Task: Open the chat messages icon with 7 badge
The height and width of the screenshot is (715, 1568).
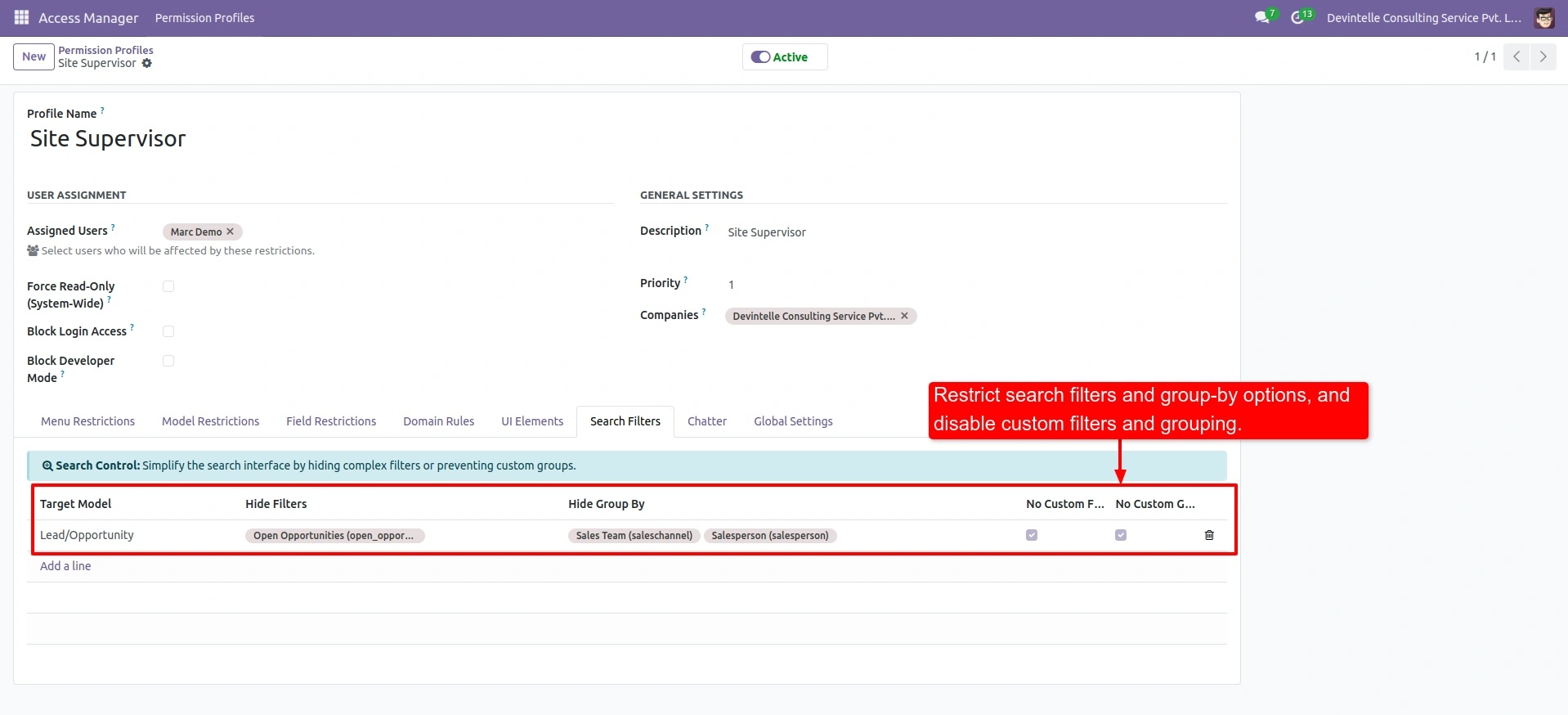Action: coord(1265,17)
